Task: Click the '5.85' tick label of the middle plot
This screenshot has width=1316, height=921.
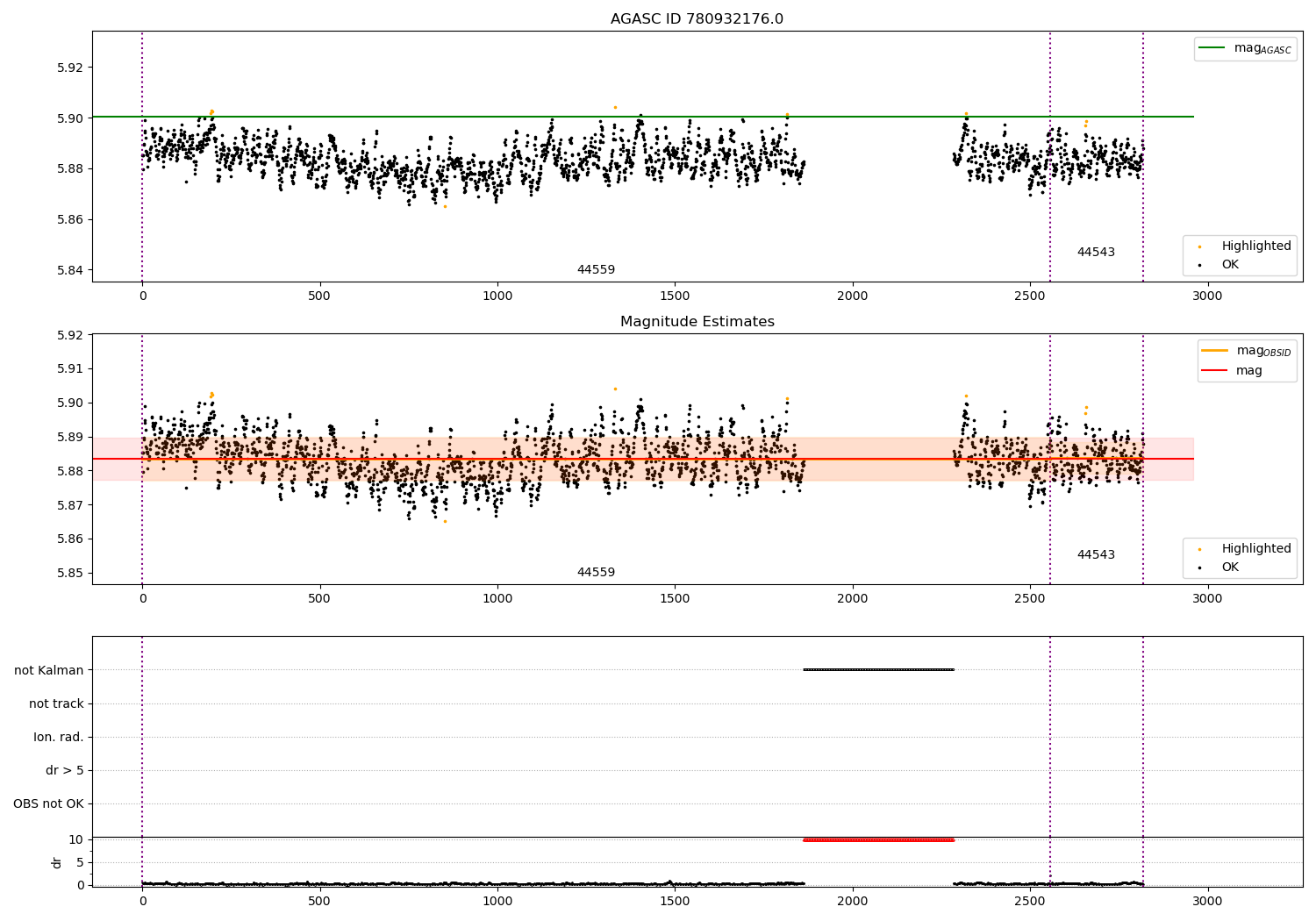Action: coord(70,573)
